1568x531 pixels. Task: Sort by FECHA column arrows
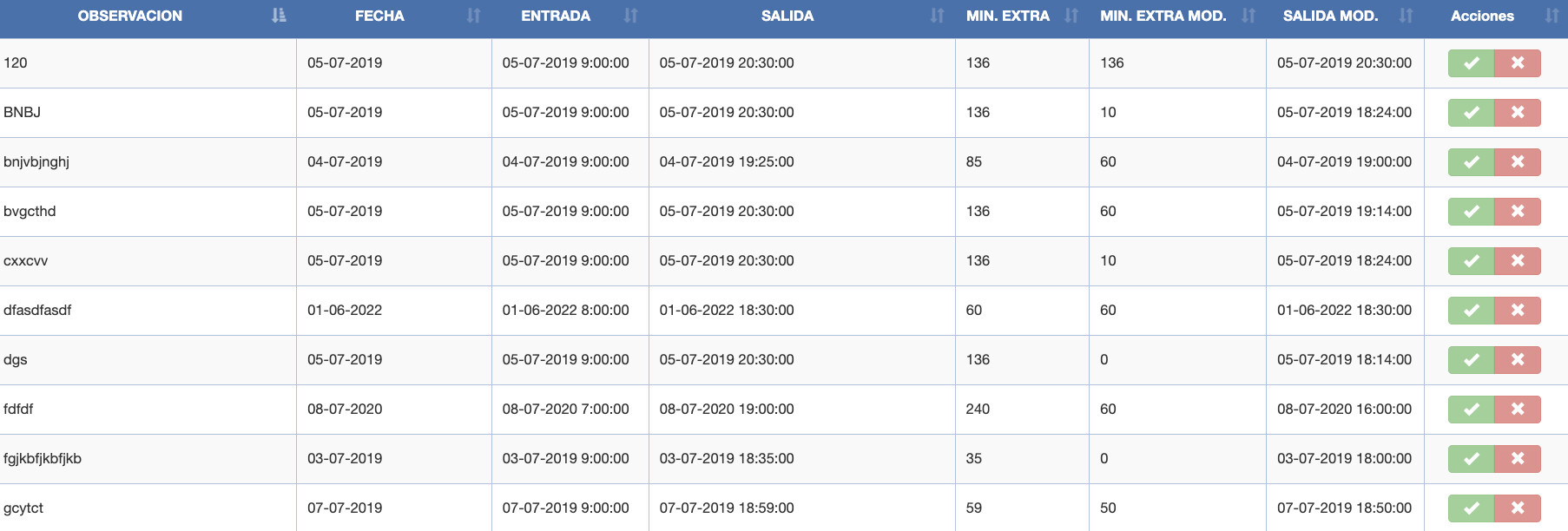point(473,16)
